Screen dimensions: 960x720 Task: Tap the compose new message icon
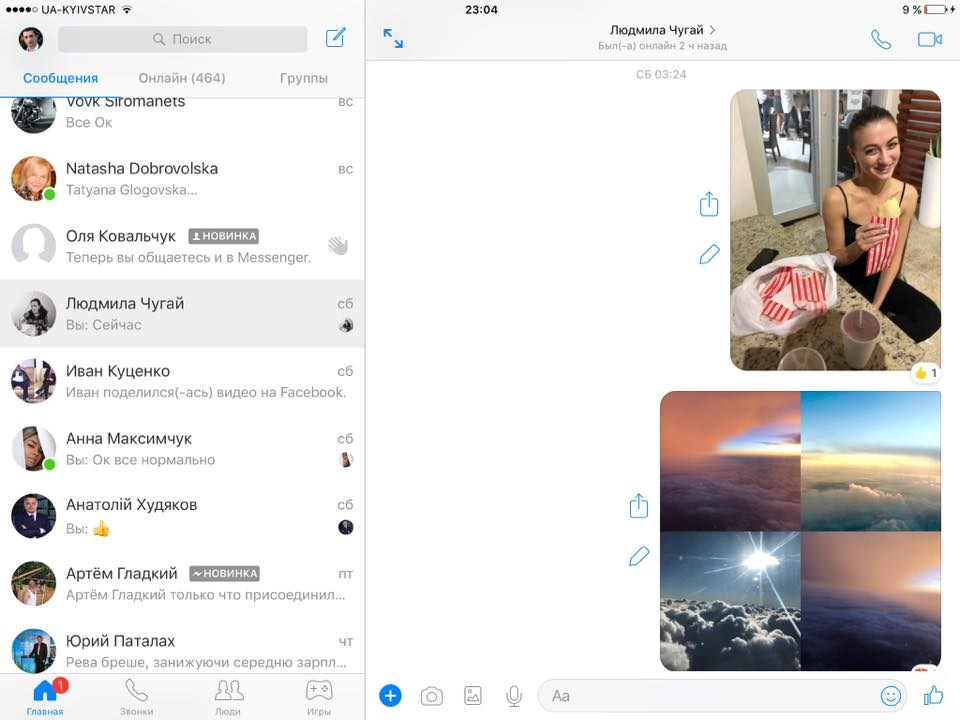[x=336, y=39]
